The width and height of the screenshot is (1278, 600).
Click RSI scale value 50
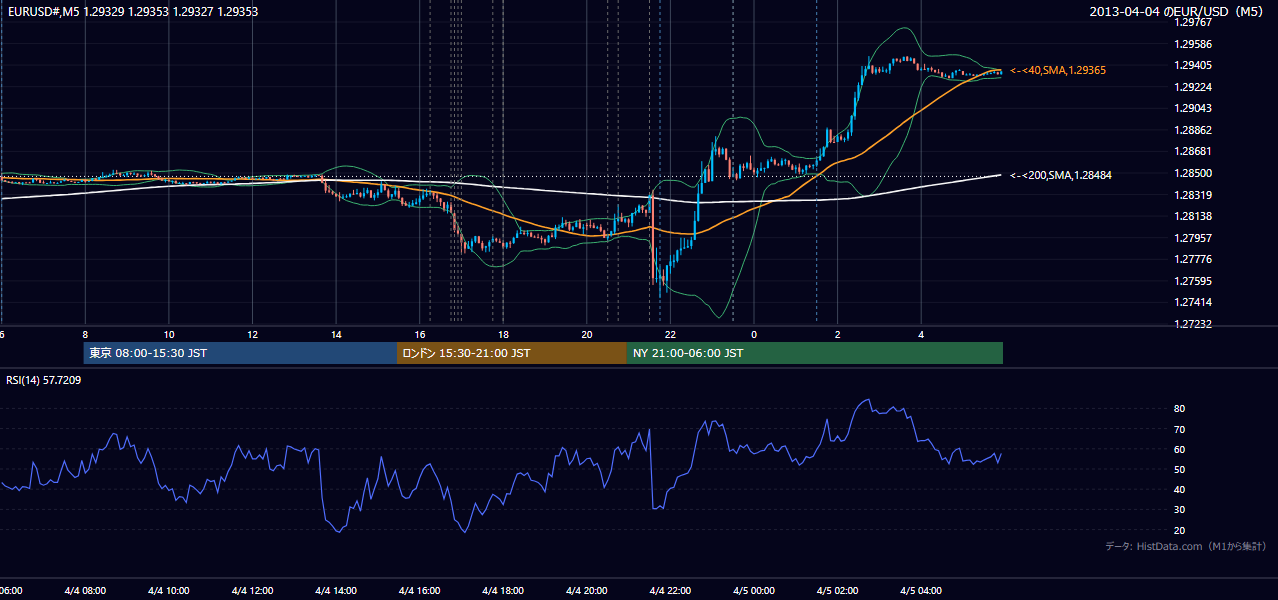point(1179,469)
